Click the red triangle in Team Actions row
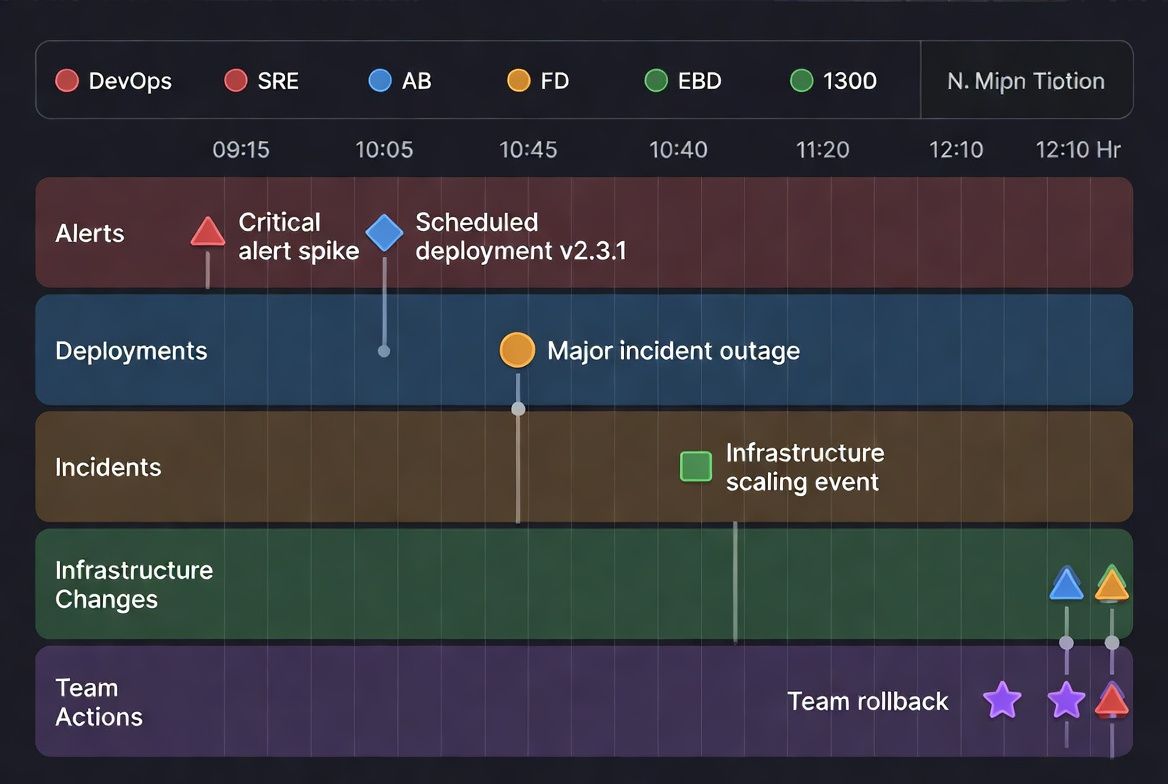This screenshot has width=1168, height=784. [x=1111, y=701]
